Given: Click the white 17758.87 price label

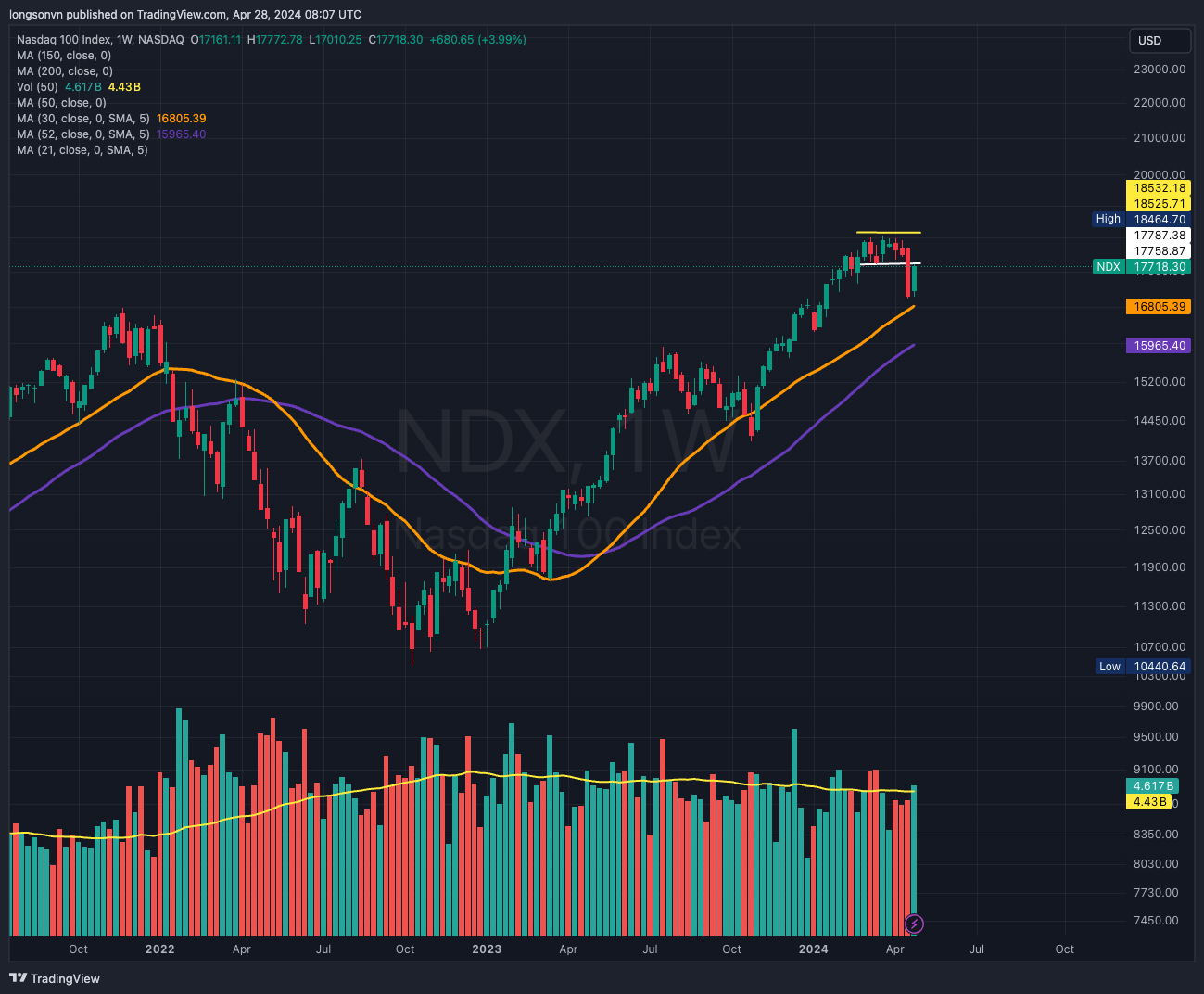Looking at the screenshot, I should (1159, 251).
